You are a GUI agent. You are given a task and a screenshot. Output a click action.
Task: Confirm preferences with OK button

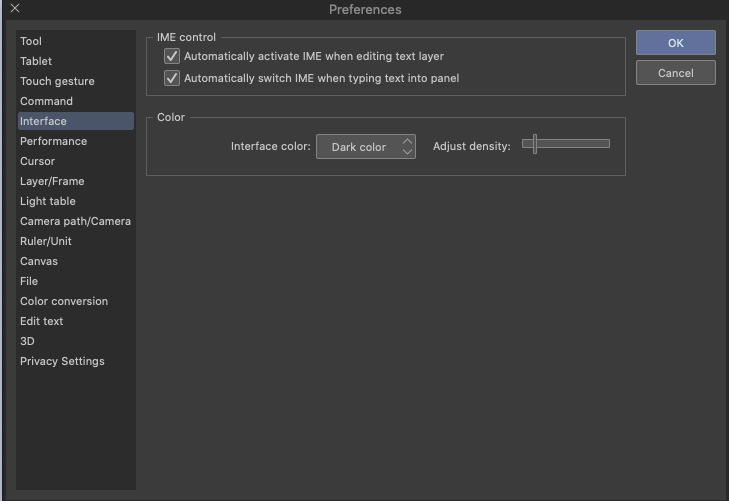[x=676, y=43]
